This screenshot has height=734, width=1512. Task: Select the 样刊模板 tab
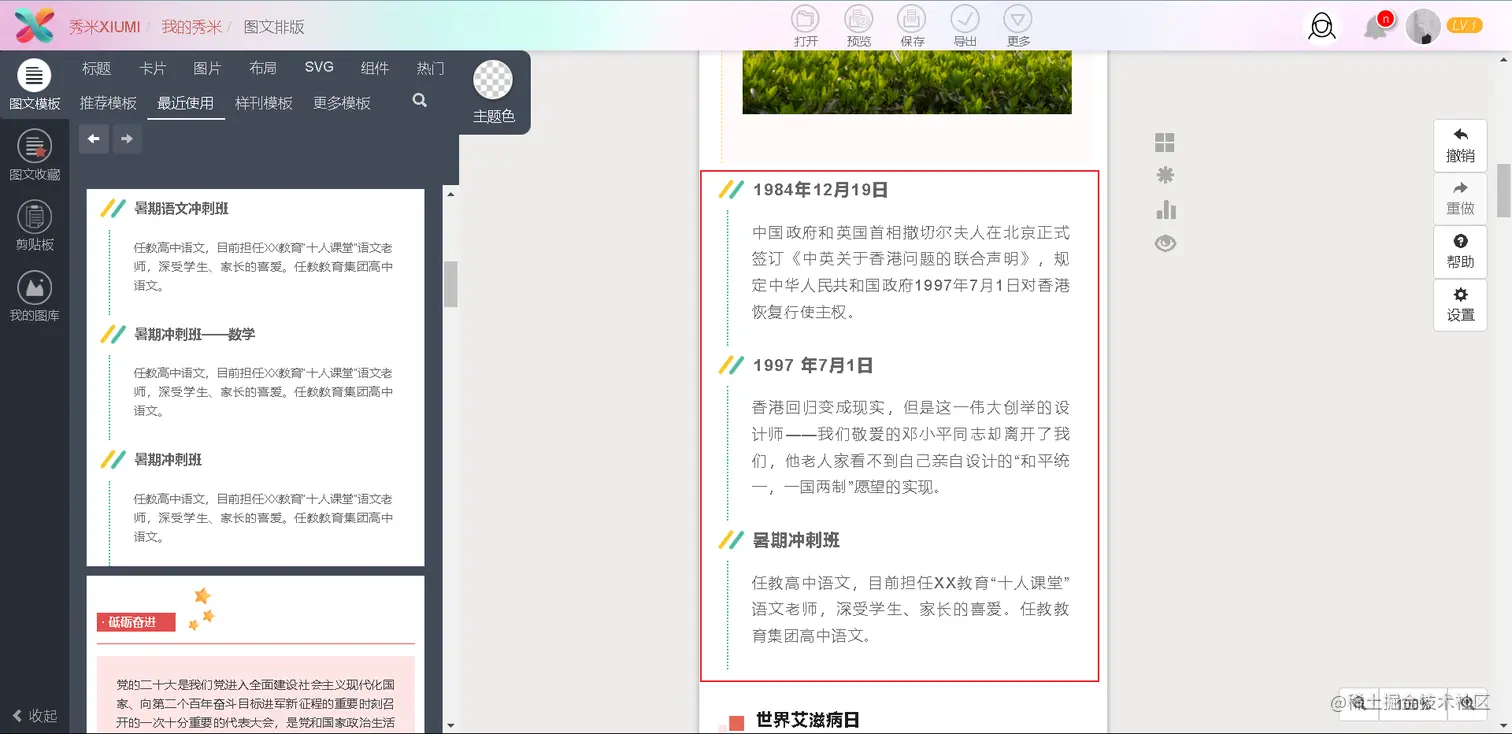[263, 102]
